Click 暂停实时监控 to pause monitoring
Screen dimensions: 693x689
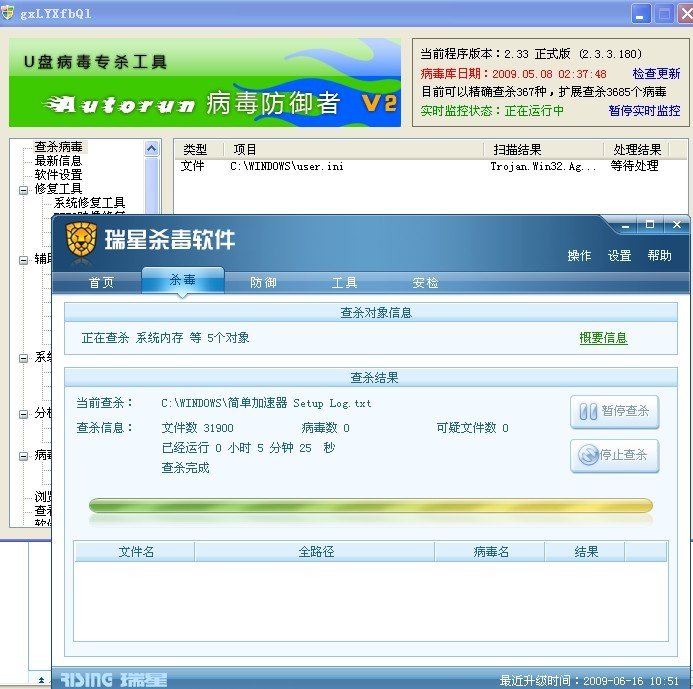pyautogui.click(x=644, y=110)
